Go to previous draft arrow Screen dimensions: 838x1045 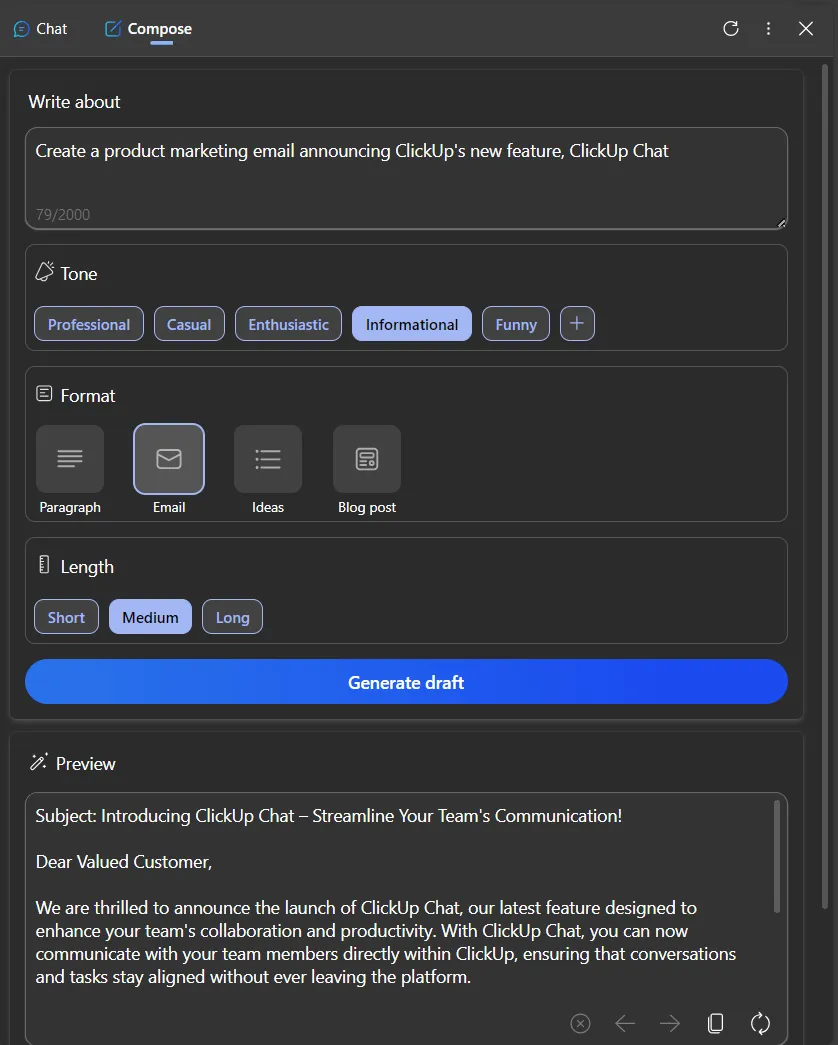(x=625, y=1023)
